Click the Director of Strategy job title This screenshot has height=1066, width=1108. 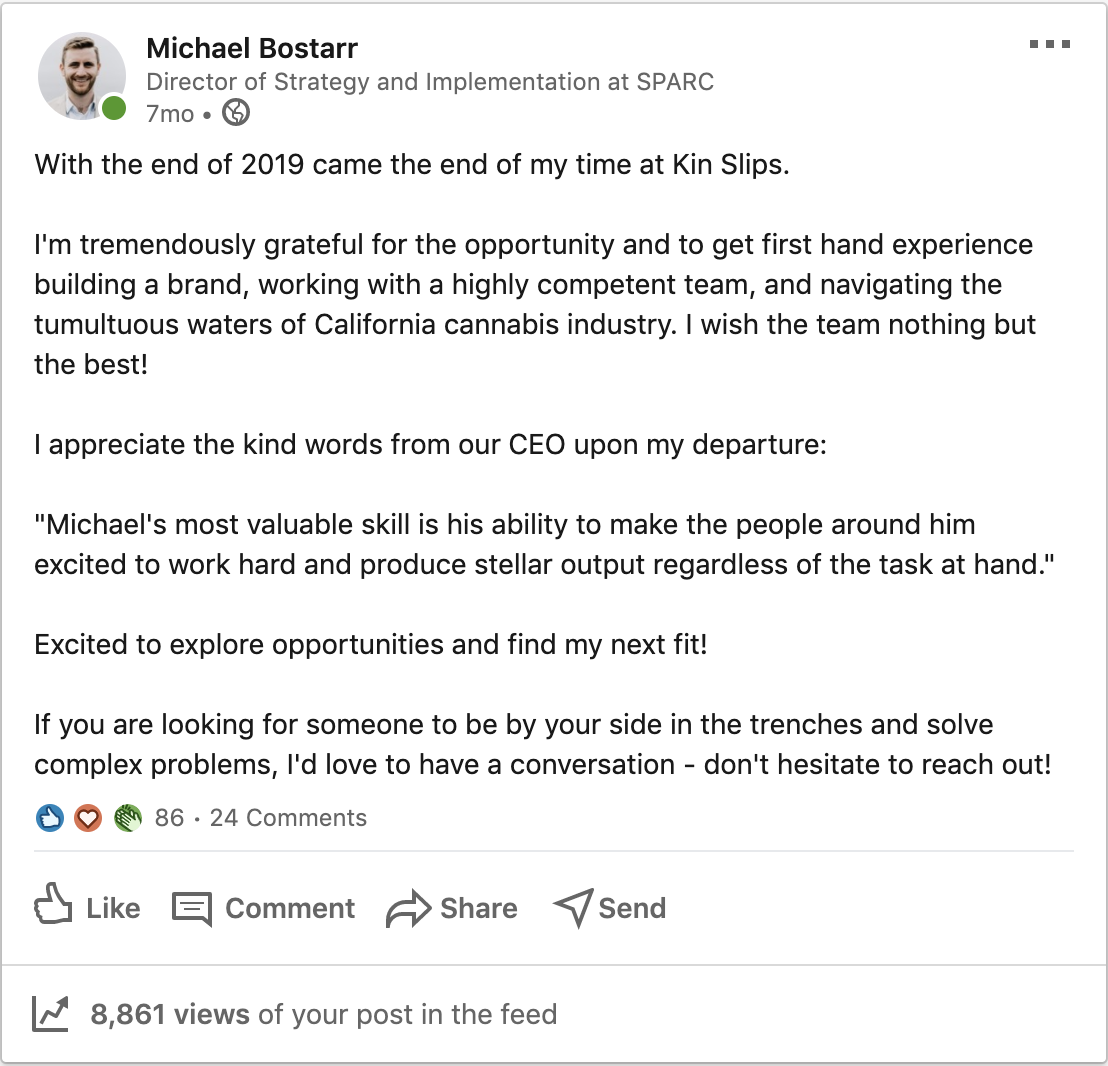click(430, 82)
